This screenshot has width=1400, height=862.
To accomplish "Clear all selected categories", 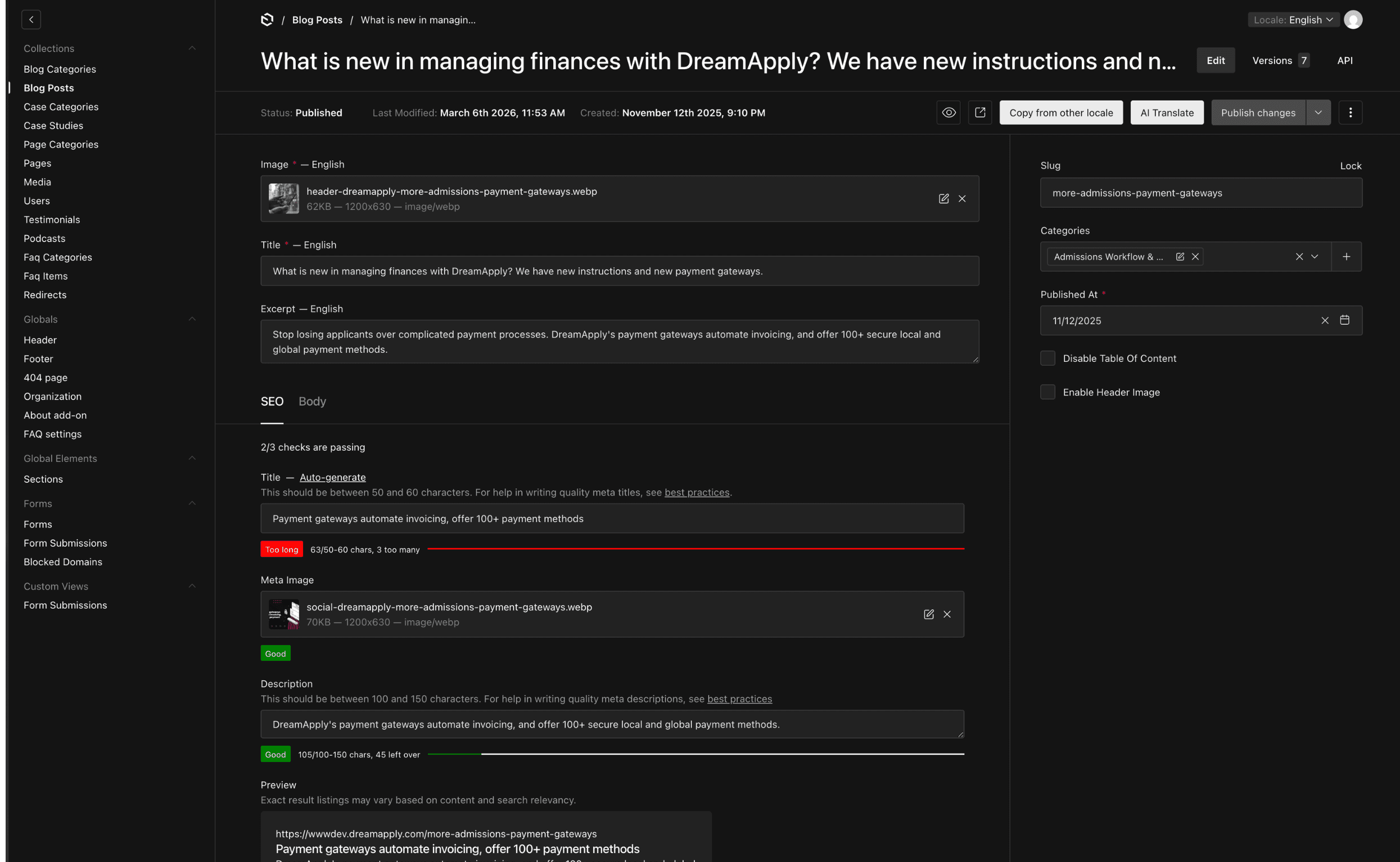I will pos(1299,257).
